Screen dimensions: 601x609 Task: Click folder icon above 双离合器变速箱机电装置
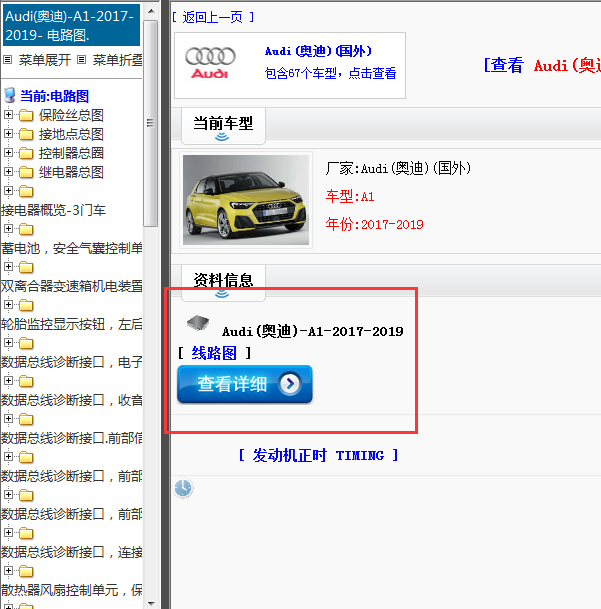point(26,267)
